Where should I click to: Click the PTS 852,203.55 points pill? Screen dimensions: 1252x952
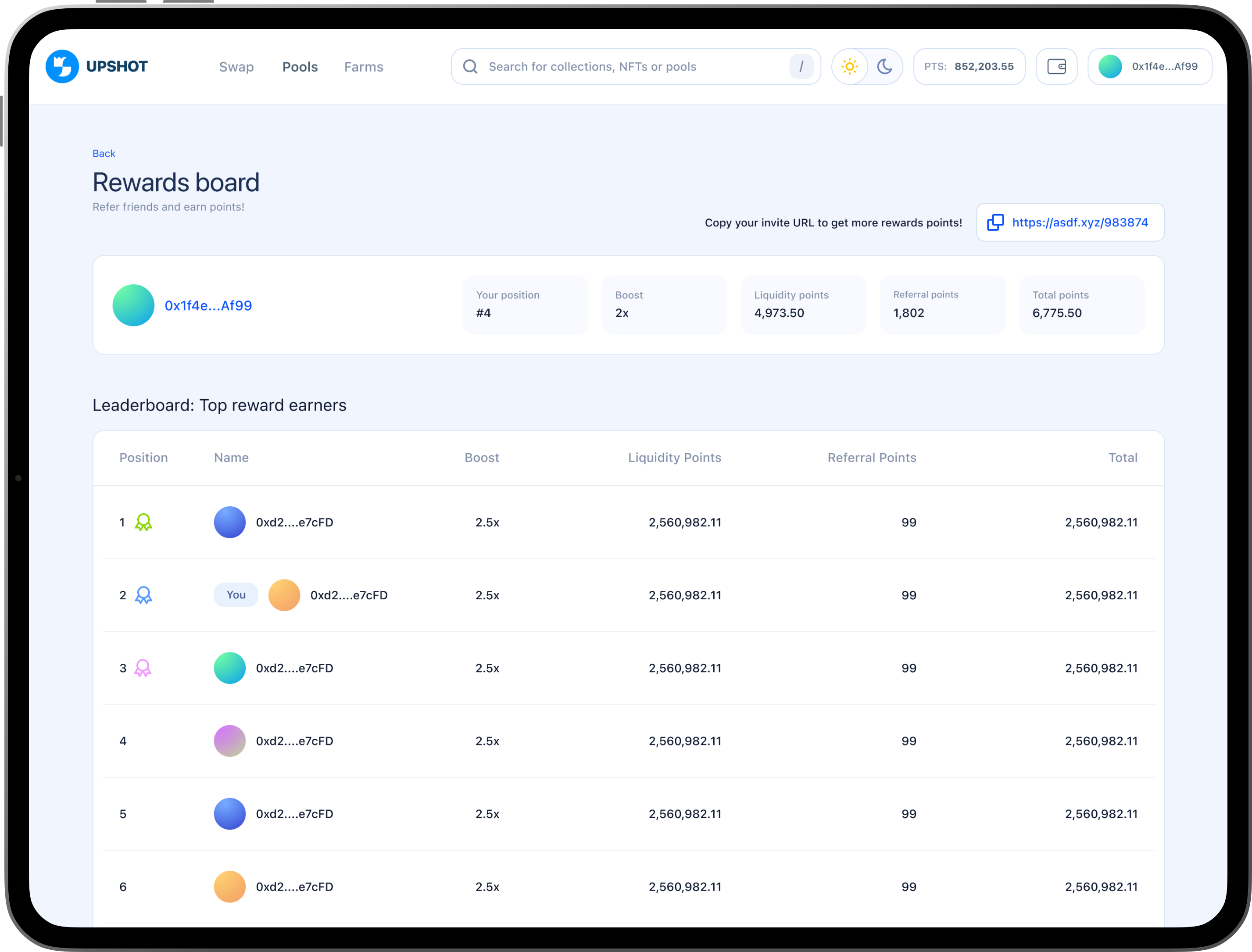click(x=969, y=67)
